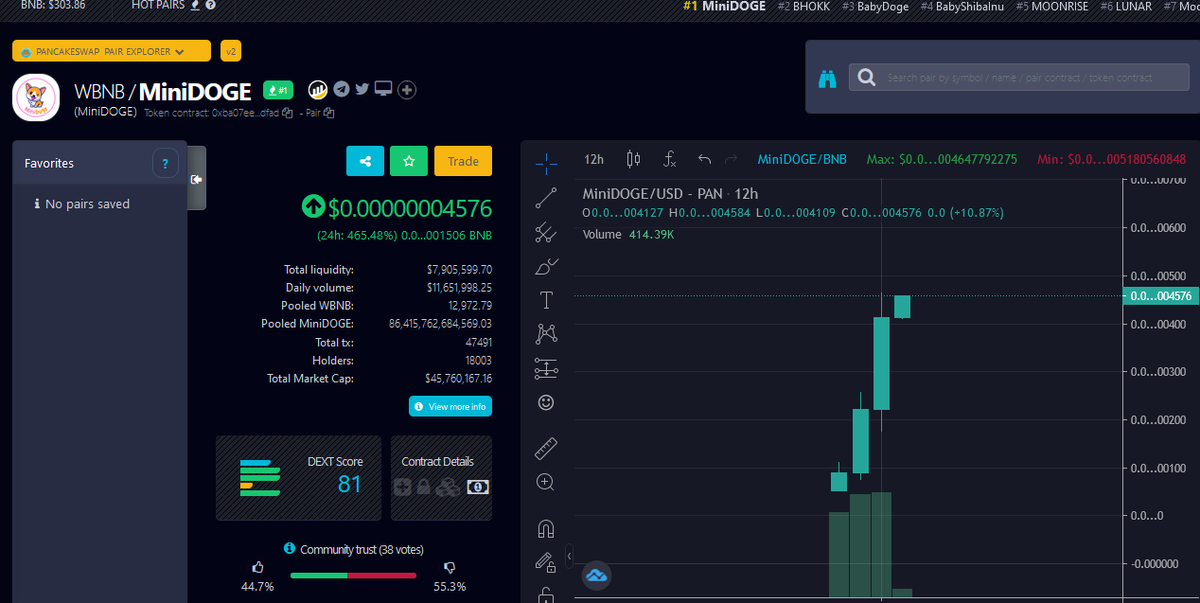Open the PancakeSwap Pair Explorer dropdown
This screenshot has width=1200, height=603.
112,51
